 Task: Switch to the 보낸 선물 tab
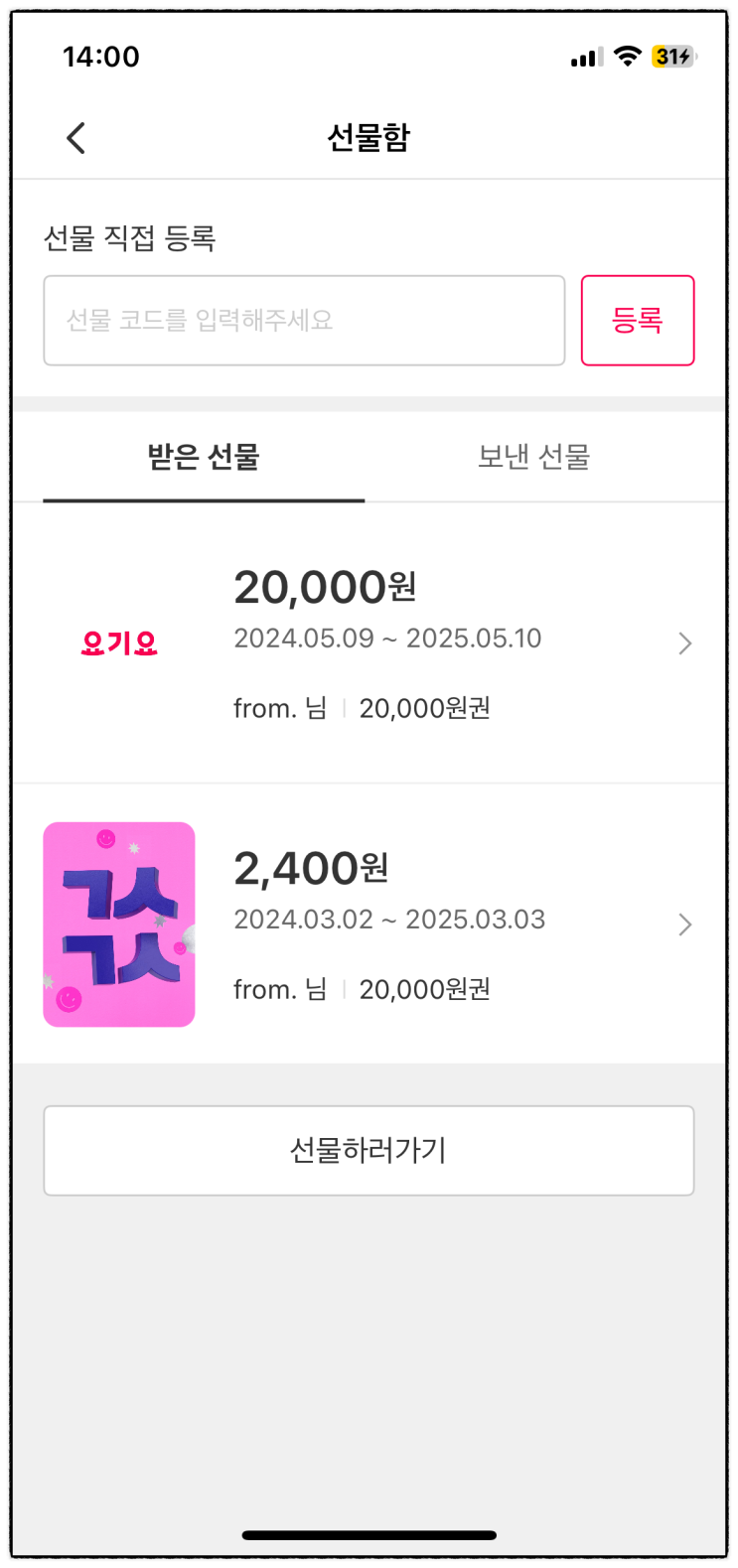533,457
